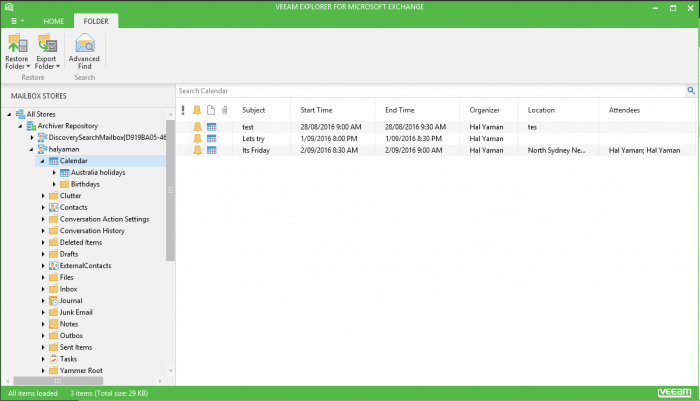Viewport: 700px width, 401px height.
Task: Click the calendar icon in Lets try row
Action: point(212,138)
